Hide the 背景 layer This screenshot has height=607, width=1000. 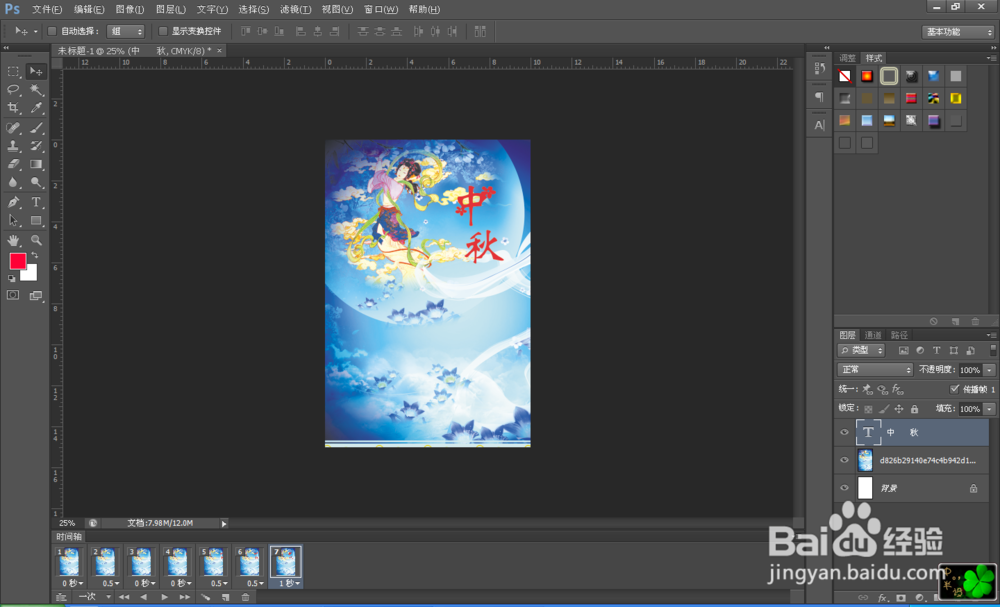(x=844, y=488)
